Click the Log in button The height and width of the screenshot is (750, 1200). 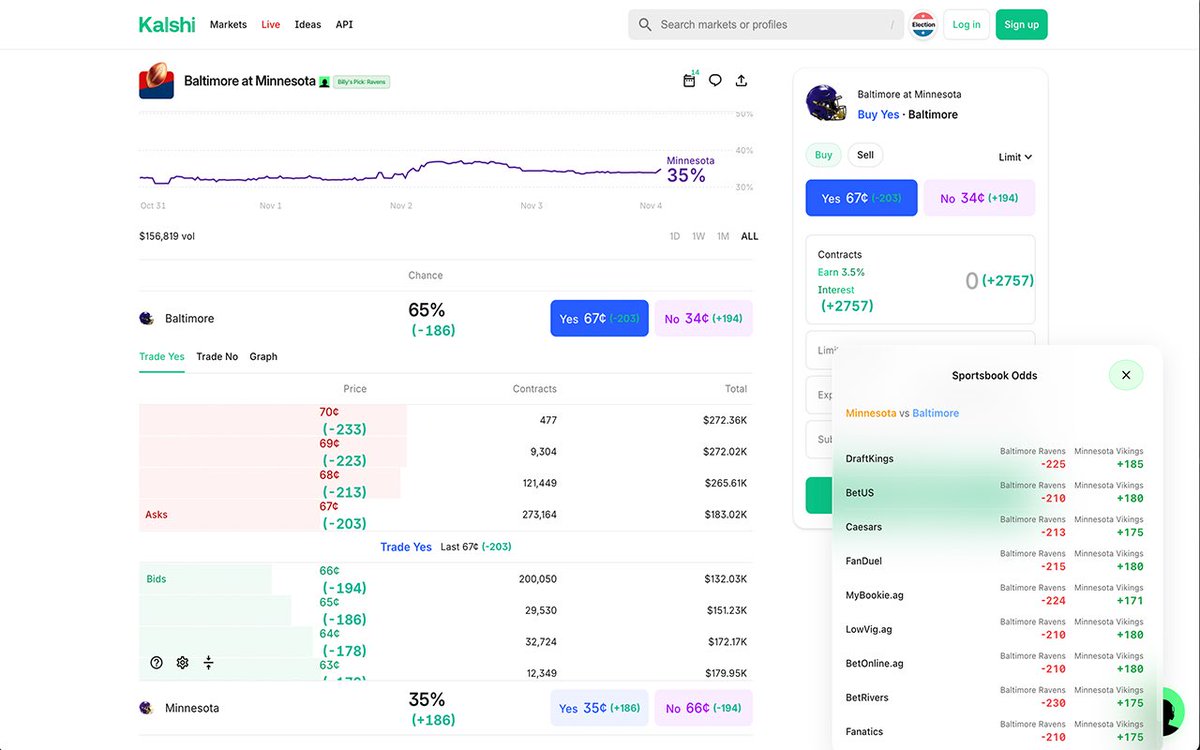(966, 24)
